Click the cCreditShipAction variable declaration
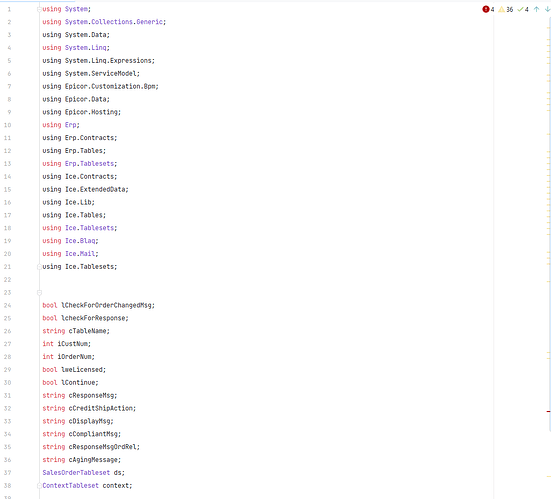551x499 pixels. (89, 408)
